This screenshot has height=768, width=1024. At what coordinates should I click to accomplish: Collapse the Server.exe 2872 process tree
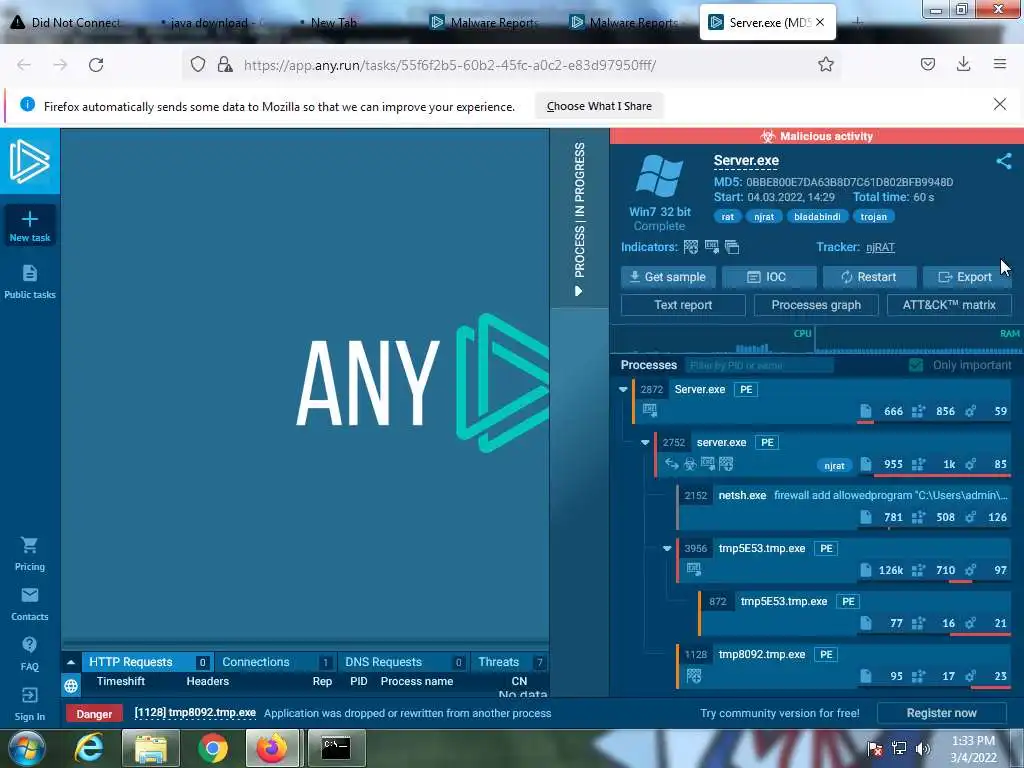(623, 389)
